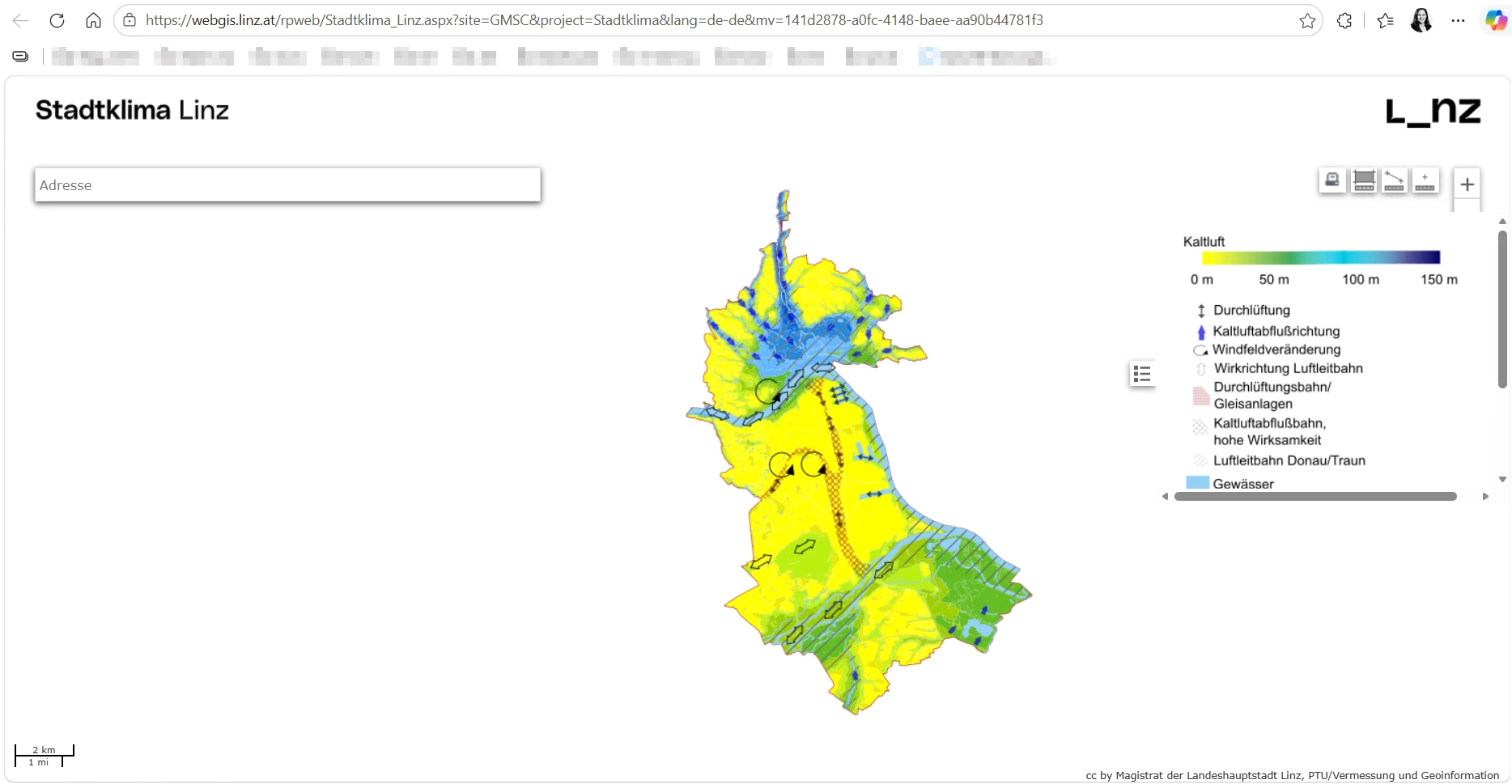The height and width of the screenshot is (784, 1512).
Task: Click the legend scroll down arrow
Action: click(1502, 480)
